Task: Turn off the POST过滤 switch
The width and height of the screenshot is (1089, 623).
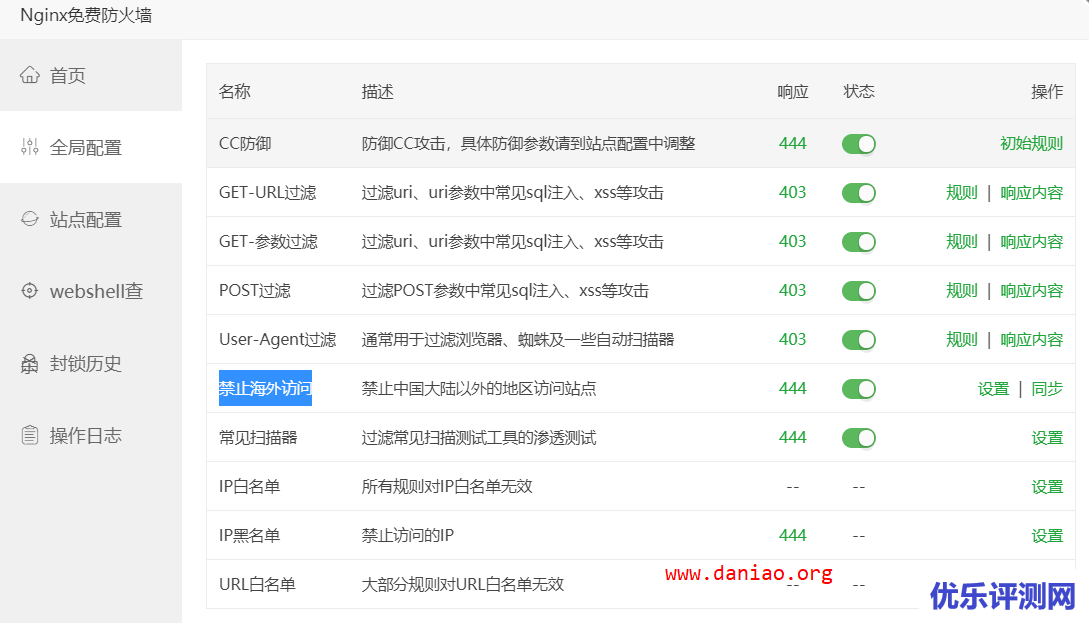Action: [858, 290]
